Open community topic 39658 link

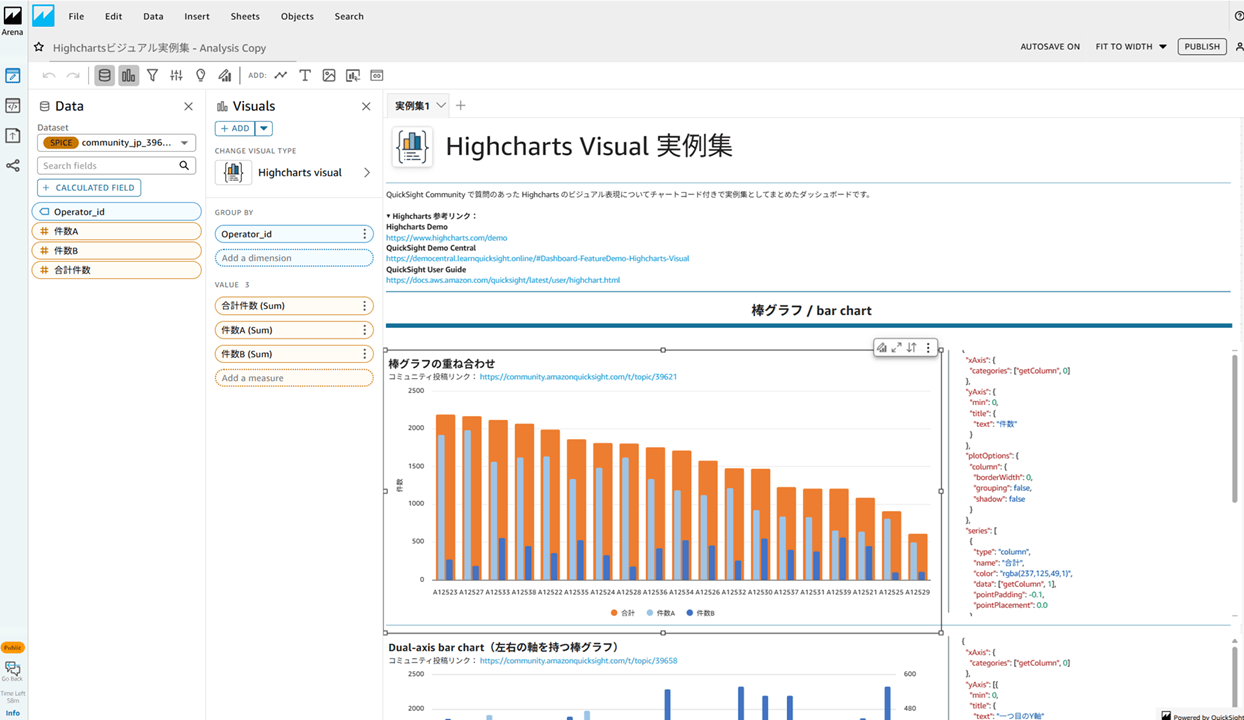(x=578, y=661)
